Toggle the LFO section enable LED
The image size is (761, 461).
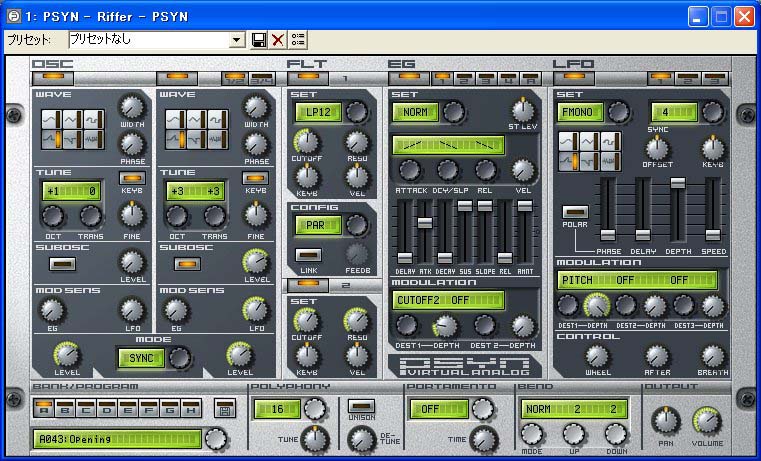tap(574, 77)
